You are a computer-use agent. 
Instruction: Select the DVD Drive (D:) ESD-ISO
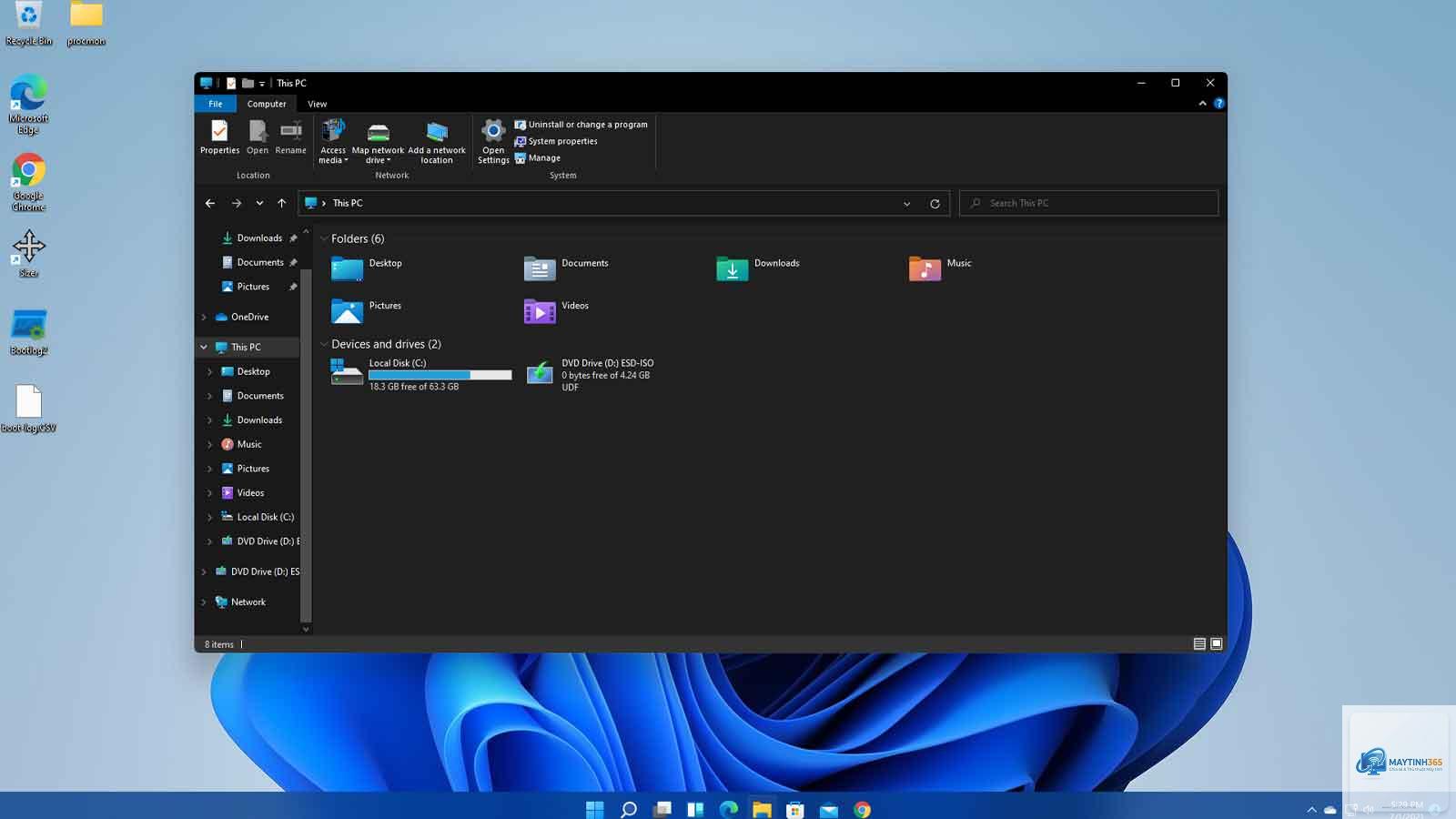pos(590,375)
